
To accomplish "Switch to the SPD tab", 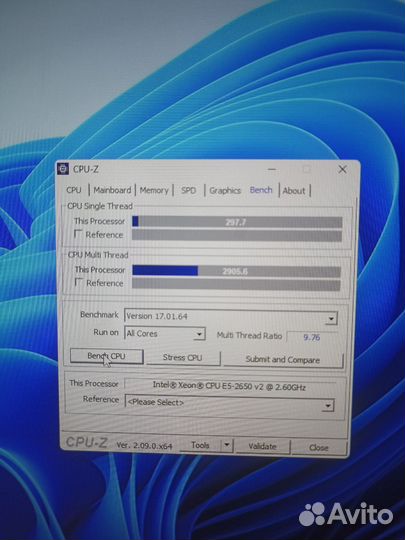I will [x=188, y=190].
